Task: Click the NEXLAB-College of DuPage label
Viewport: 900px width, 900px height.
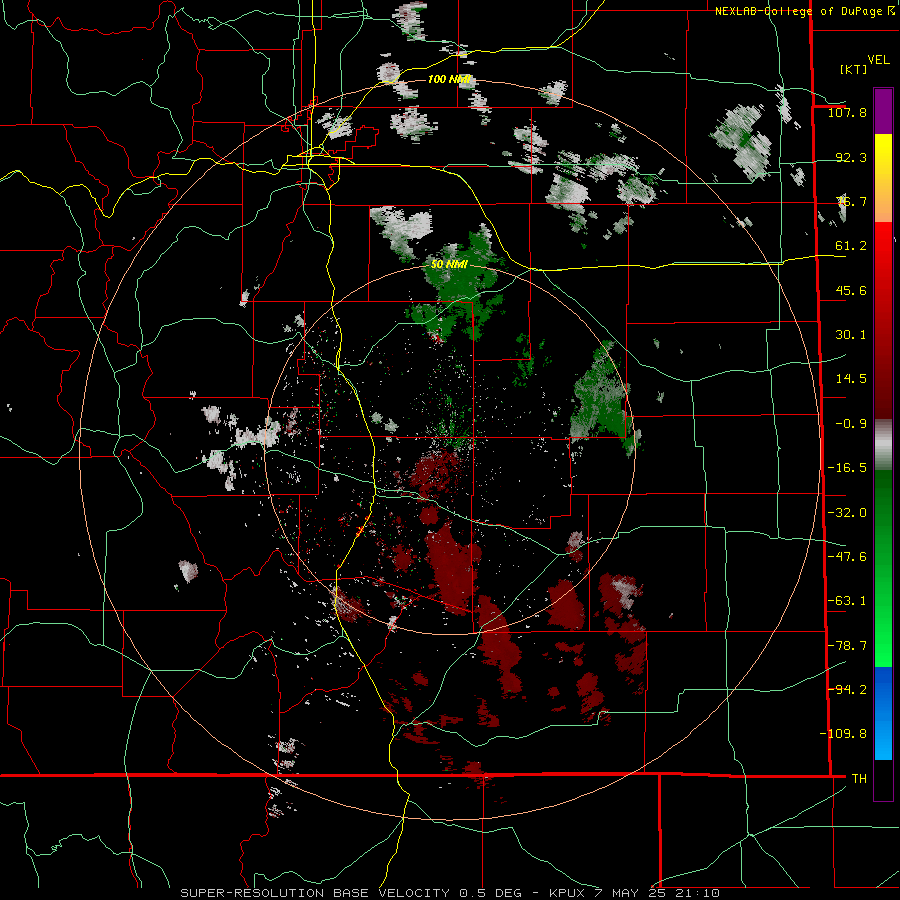Action: click(800, 11)
